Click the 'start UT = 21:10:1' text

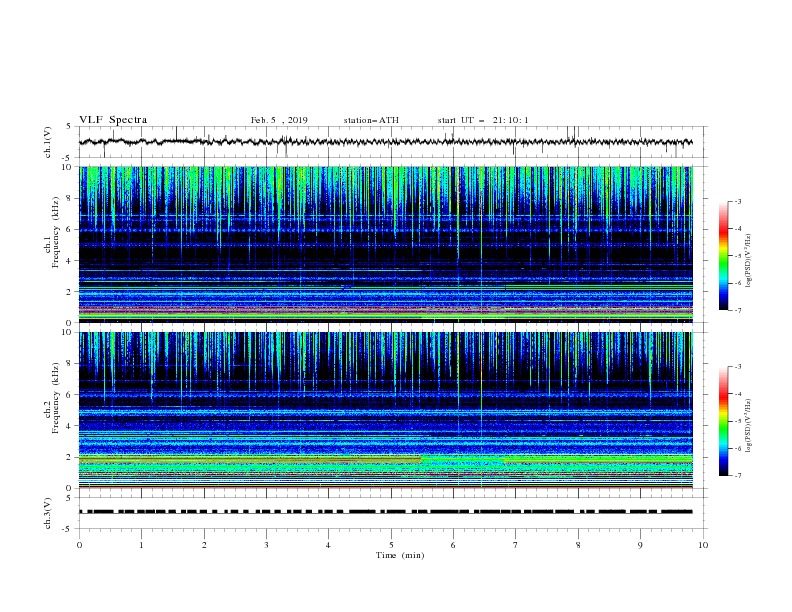tap(483, 120)
